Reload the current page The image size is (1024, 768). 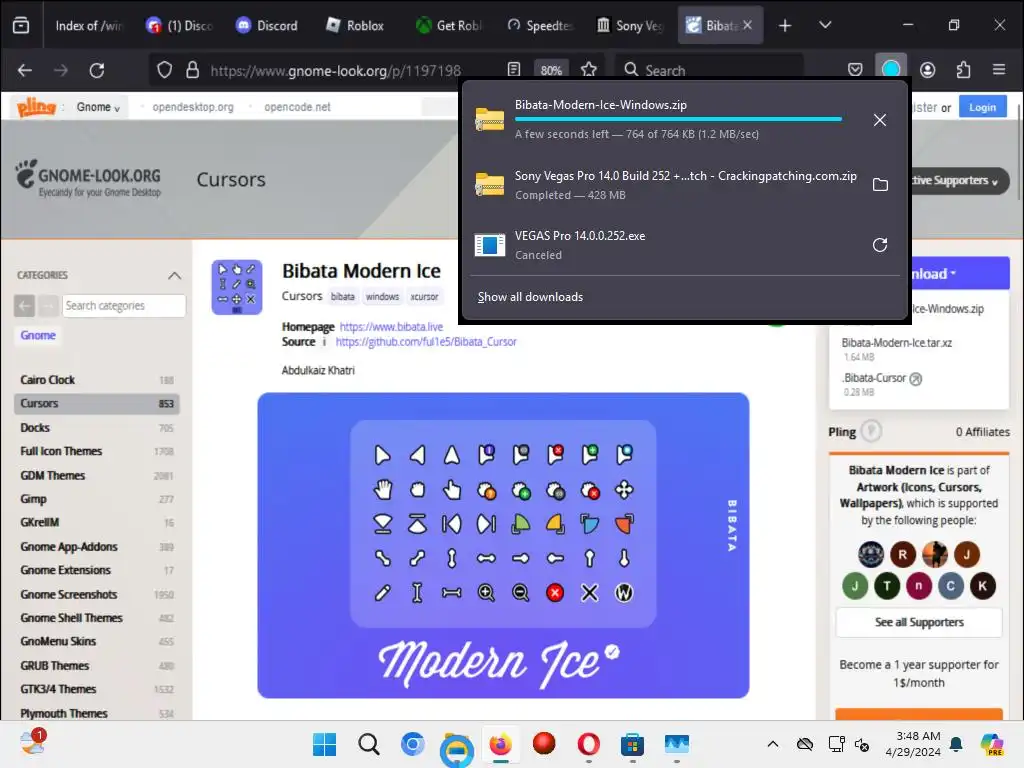click(97, 70)
